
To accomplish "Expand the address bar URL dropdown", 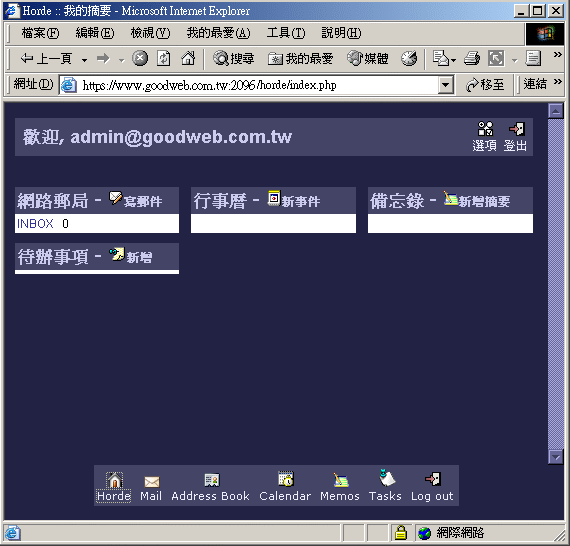I will tap(445, 85).
